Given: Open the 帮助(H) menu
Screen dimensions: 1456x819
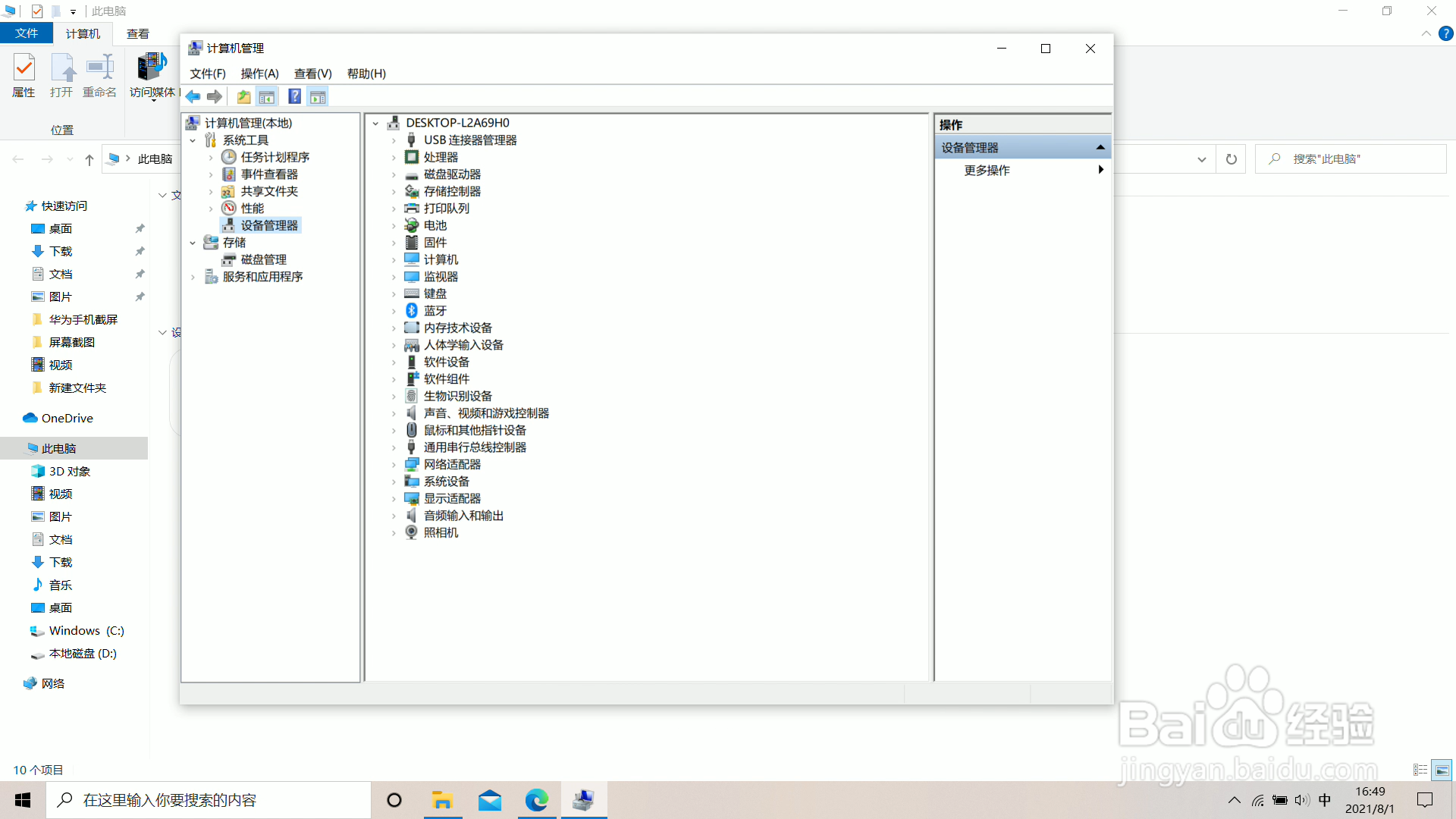Looking at the screenshot, I should tap(366, 74).
